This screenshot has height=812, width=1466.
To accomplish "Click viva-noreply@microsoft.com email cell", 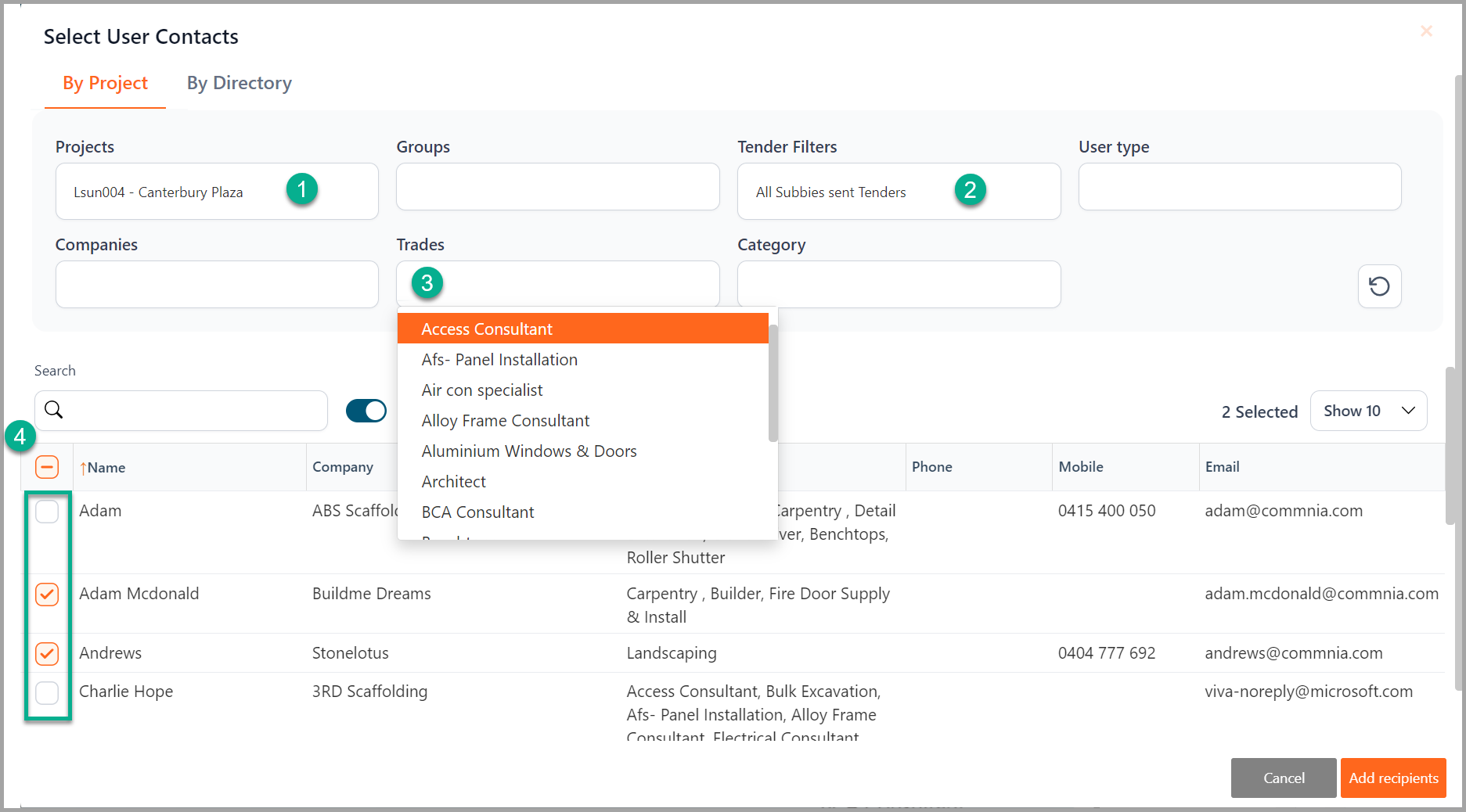I will [x=1309, y=692].
